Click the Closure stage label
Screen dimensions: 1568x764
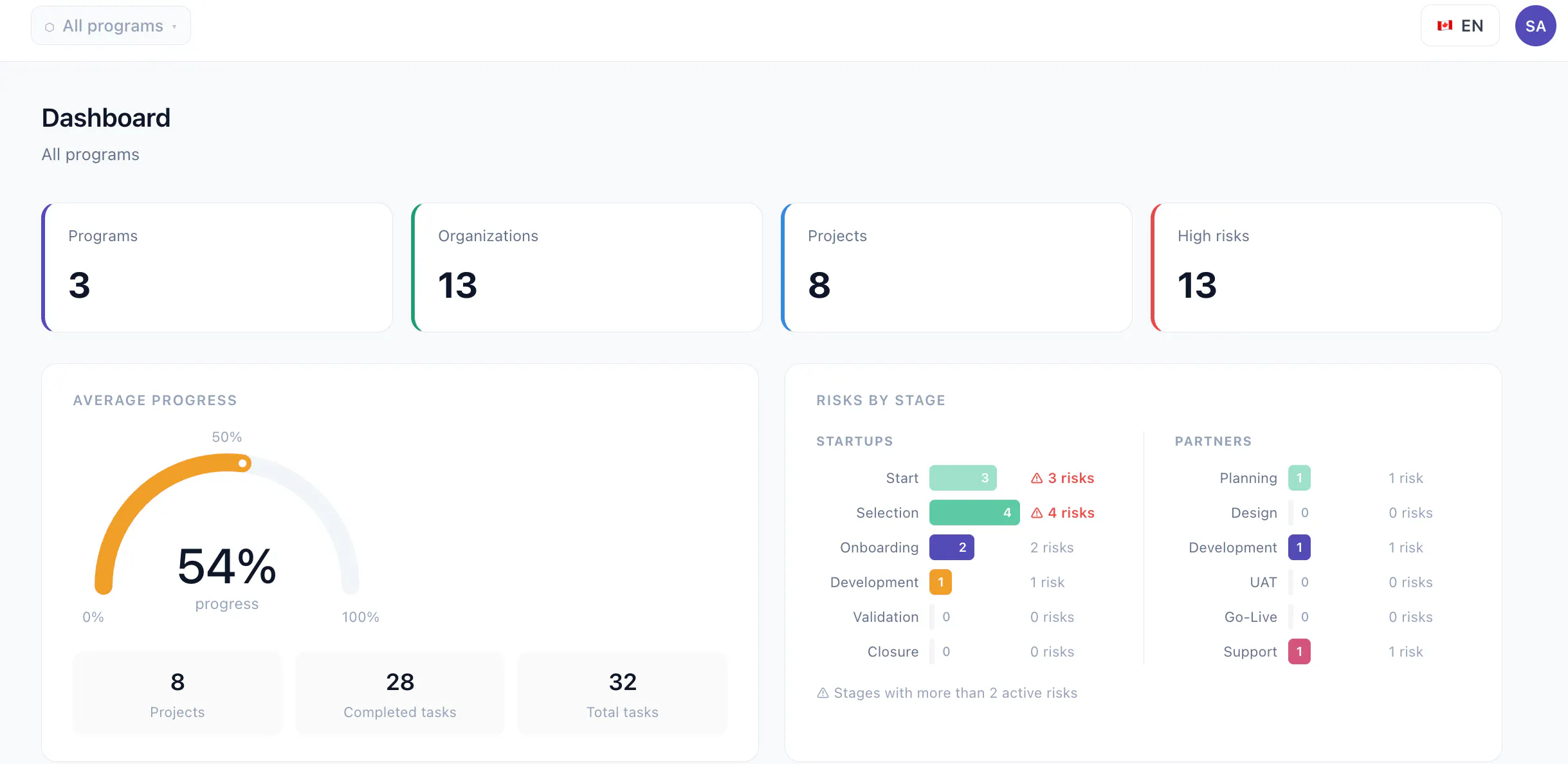point(893,651)
